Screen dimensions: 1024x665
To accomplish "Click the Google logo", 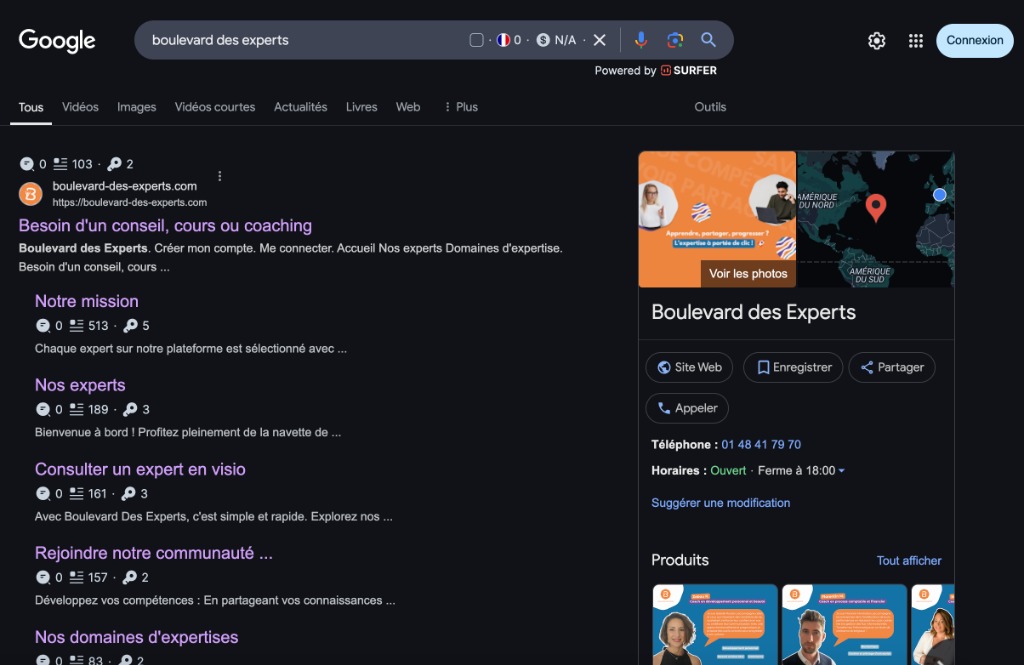I will click(x=57, y=41).
